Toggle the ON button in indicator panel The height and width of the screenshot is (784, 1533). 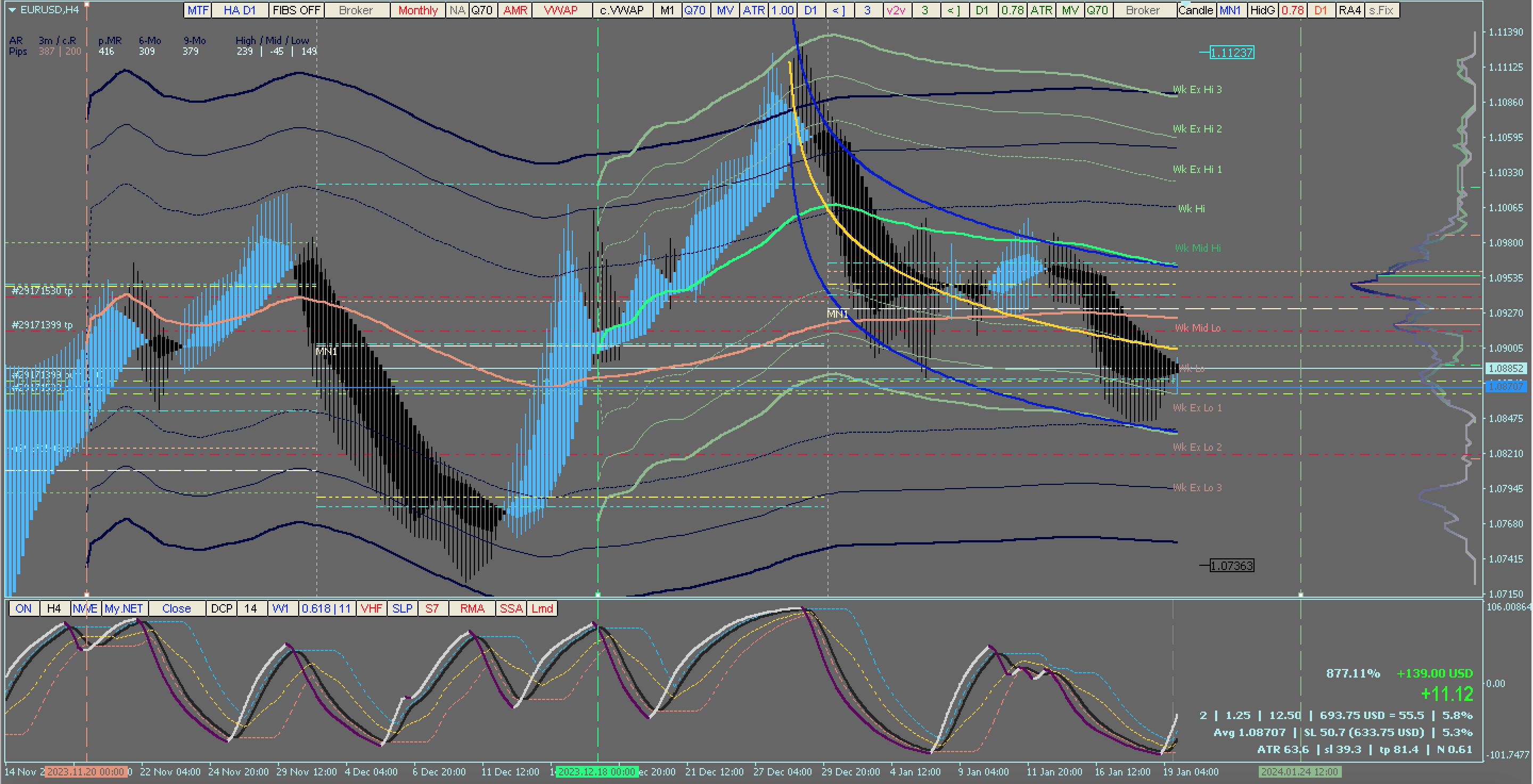click(x=23, y=608)
